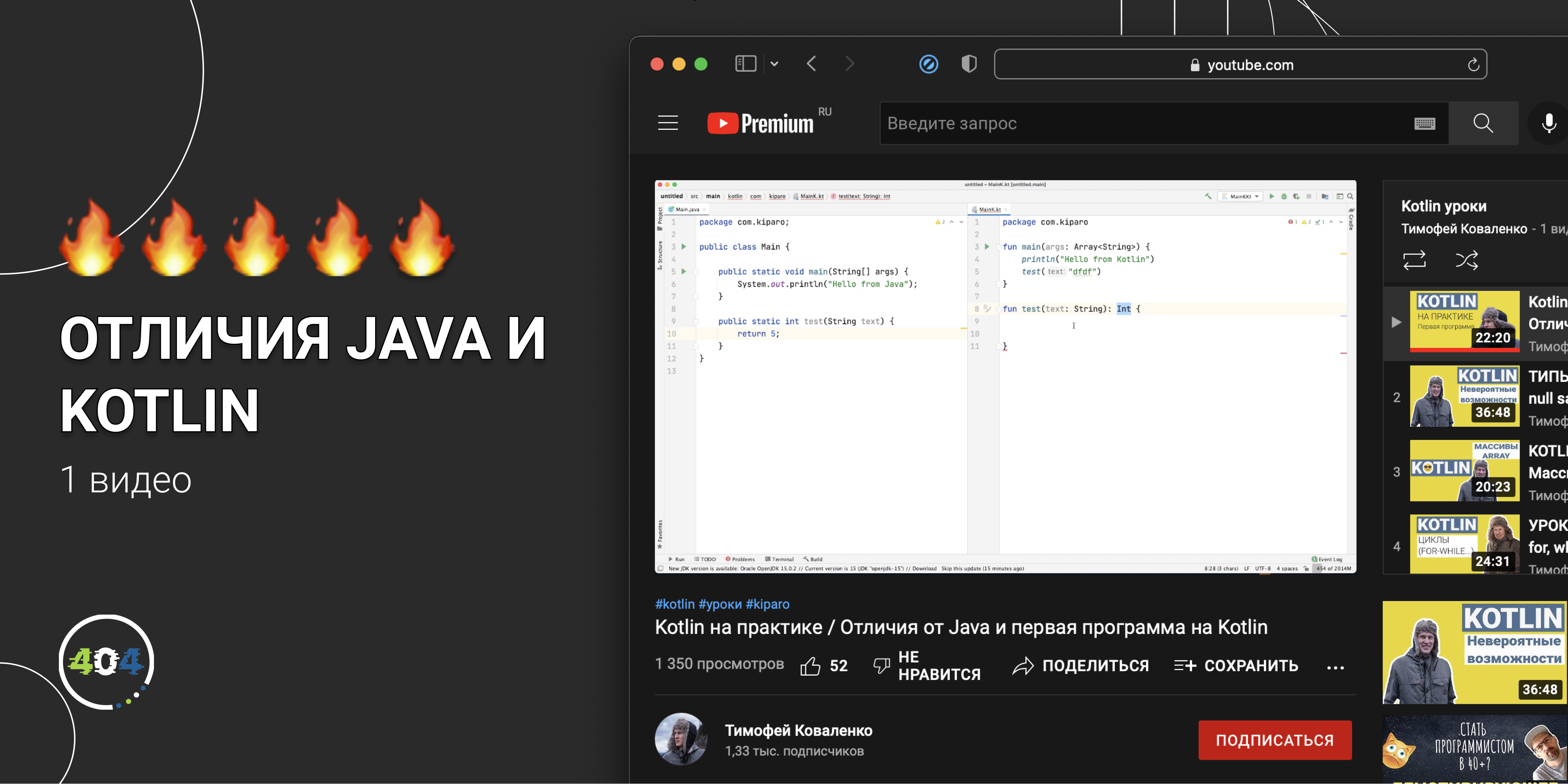Screen dimensions: 1568x784
Task: Click the '1 350 просмотров' view count
Action: 720,664
